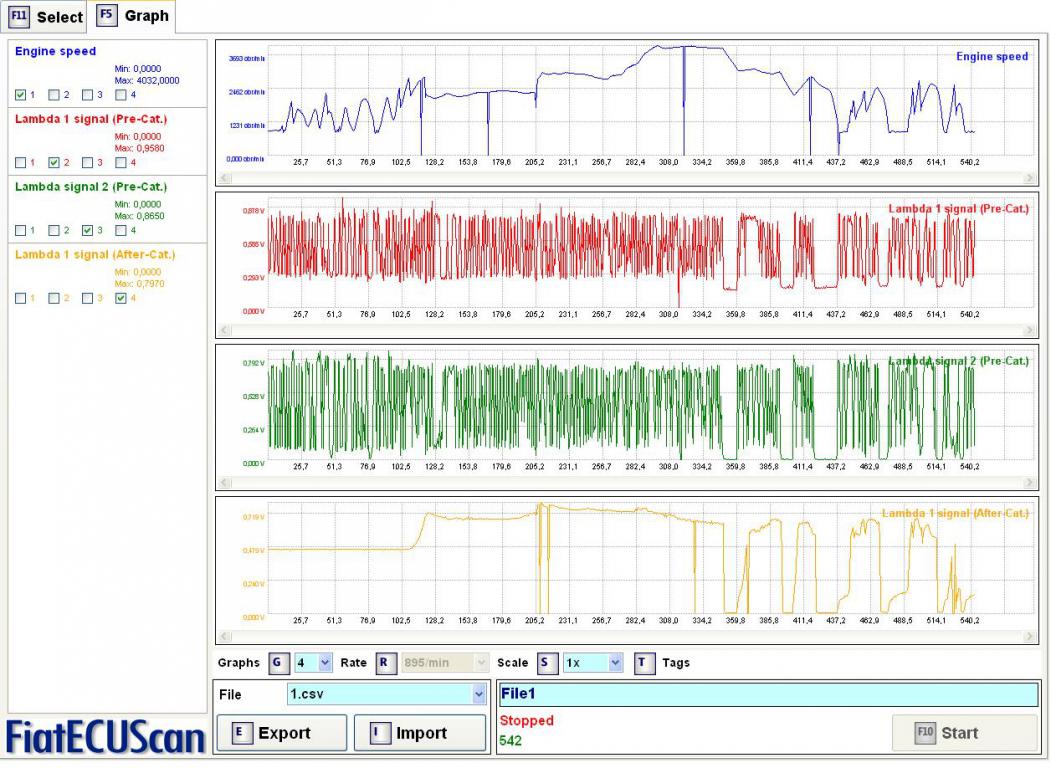Open the Scale dropdown showing 1x
1051x768 pixels.
tap(615, 663)
